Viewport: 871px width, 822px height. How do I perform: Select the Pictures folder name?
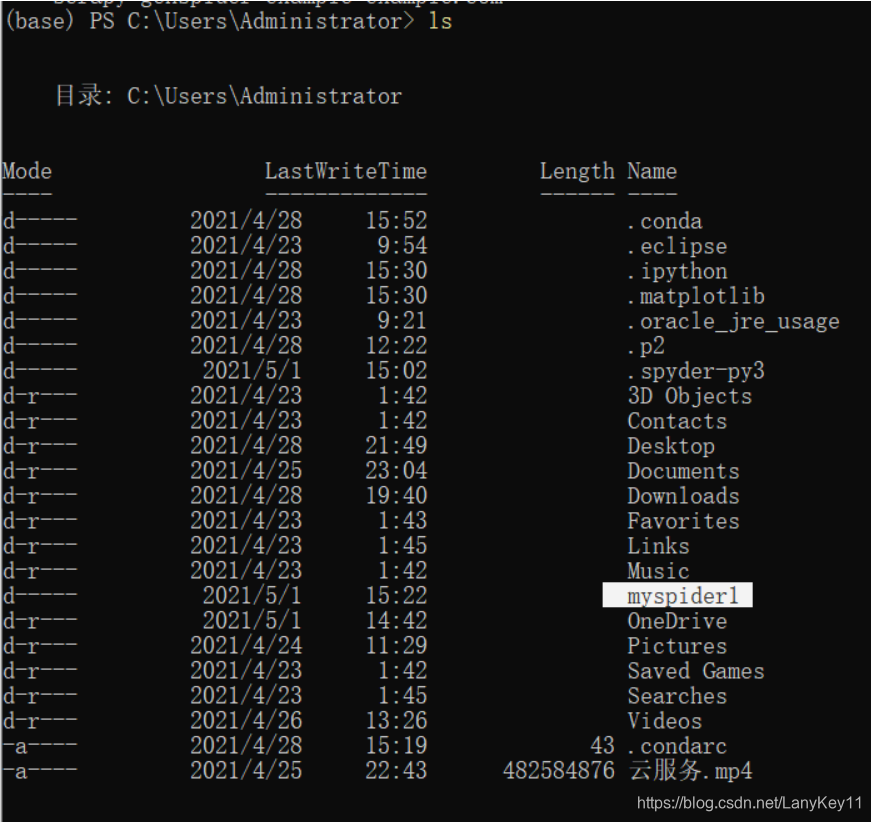click(x=677, y=646)
